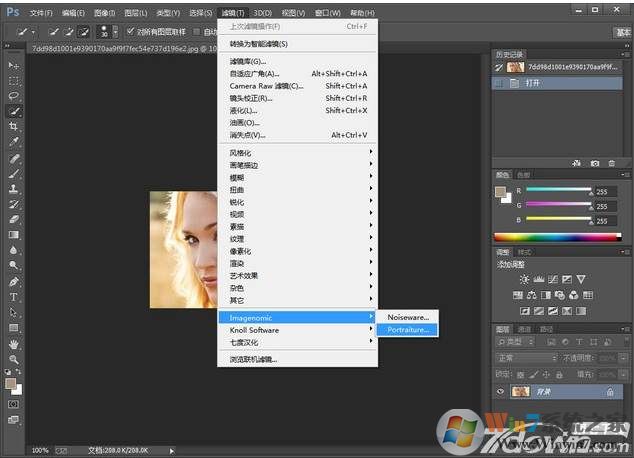Pick the Eyedropper tool

click(14, 142)
